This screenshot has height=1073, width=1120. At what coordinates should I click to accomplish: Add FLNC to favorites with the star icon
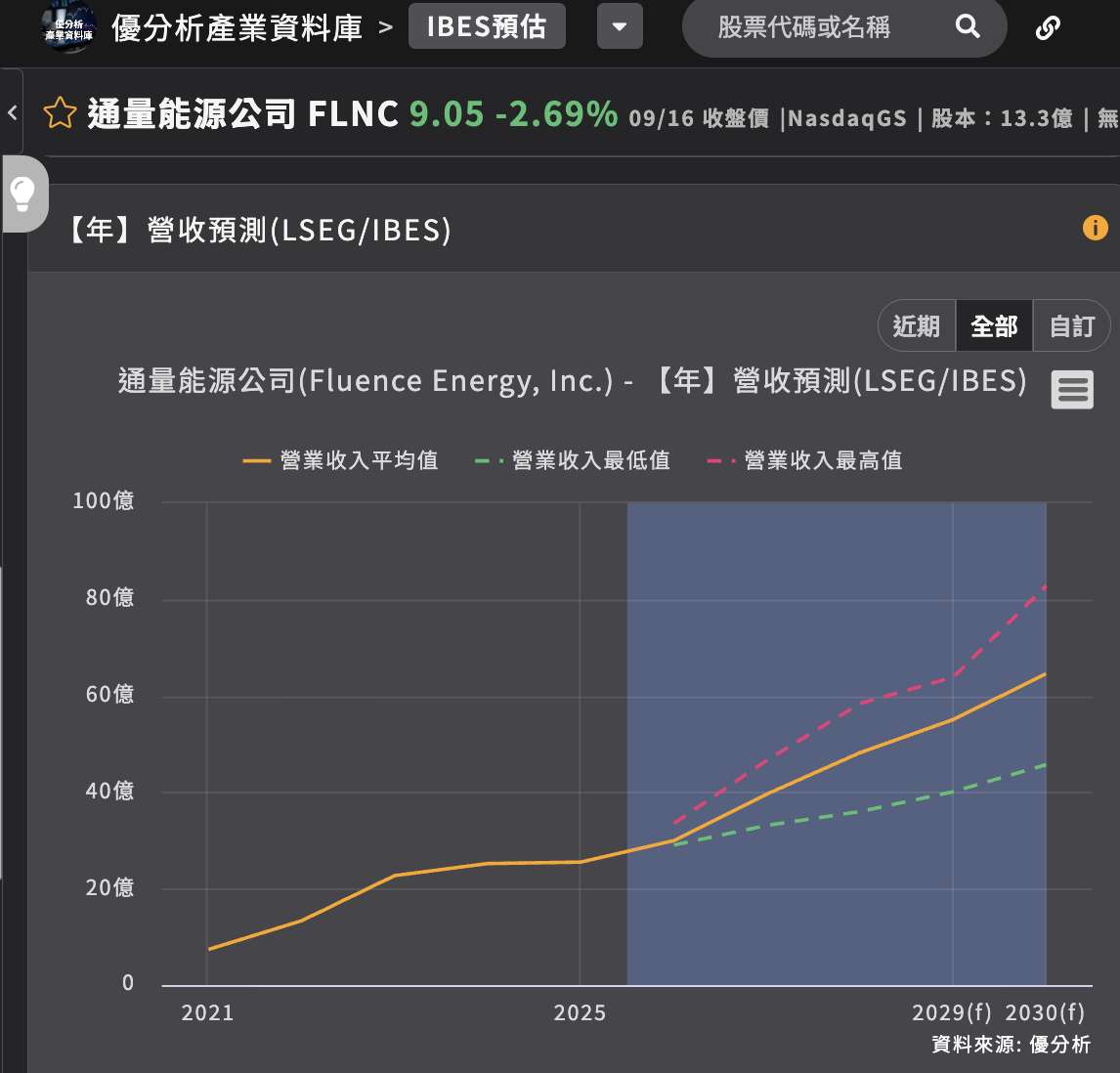(60, 113)
